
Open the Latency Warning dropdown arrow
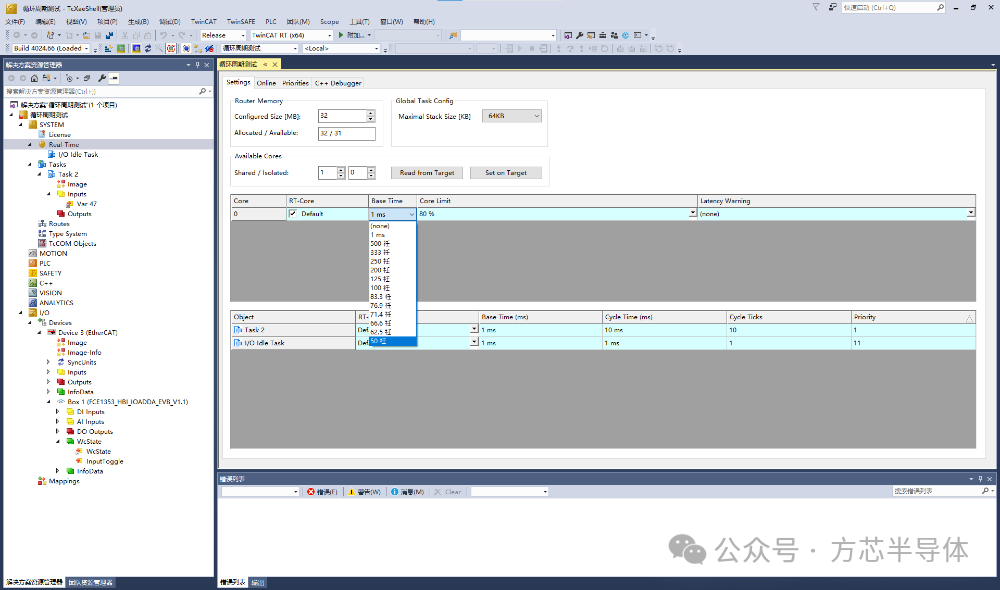[971, 213]
